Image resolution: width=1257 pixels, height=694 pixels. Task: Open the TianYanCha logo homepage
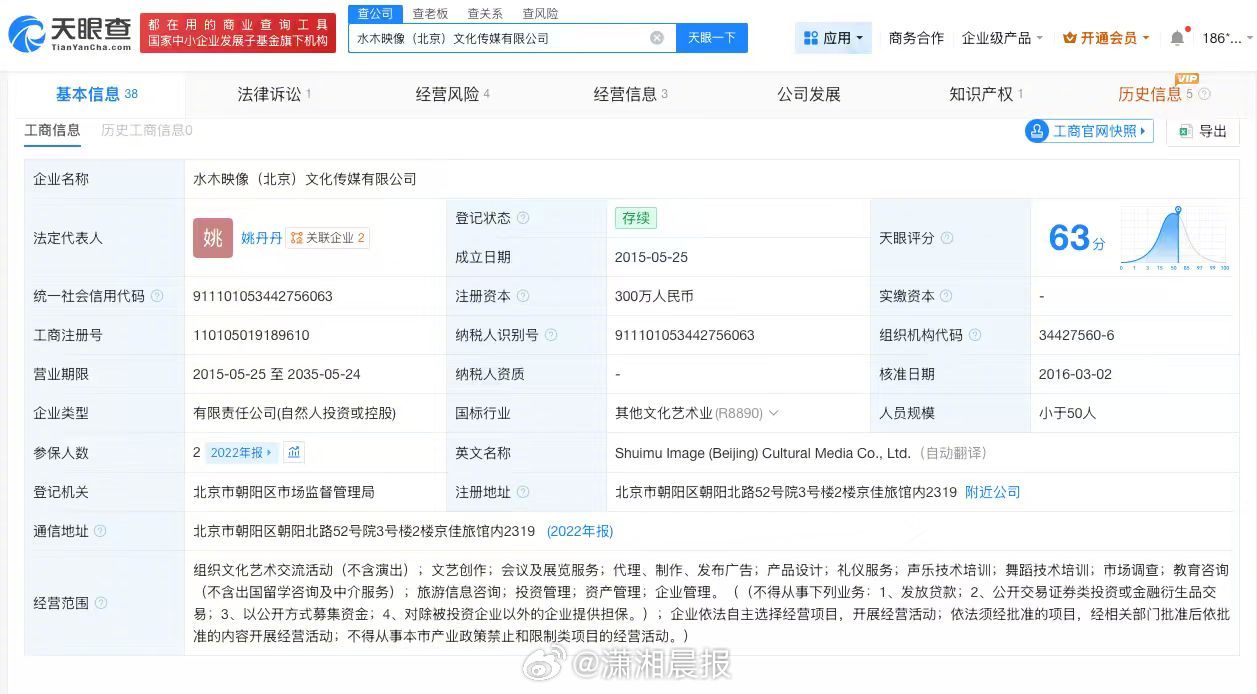70,34
